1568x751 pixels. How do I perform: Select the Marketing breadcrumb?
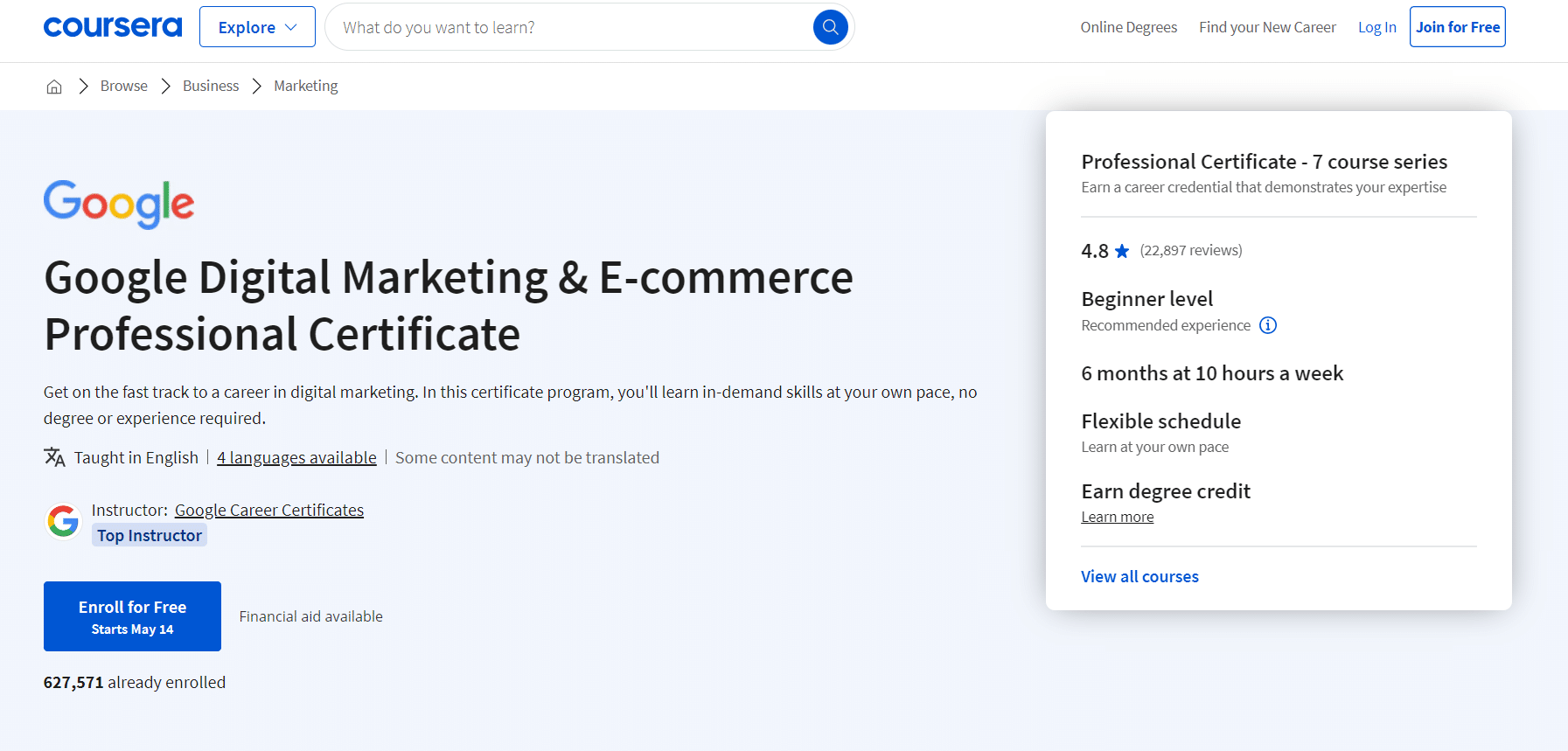click(x=305, y=86)
